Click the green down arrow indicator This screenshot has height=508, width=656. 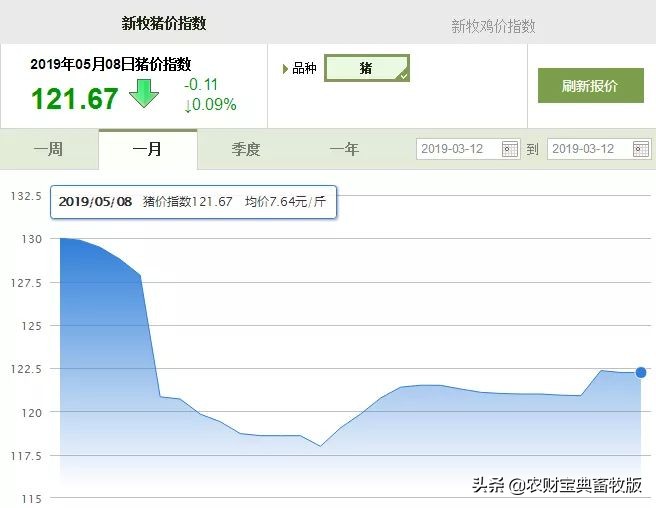(144, 93)
